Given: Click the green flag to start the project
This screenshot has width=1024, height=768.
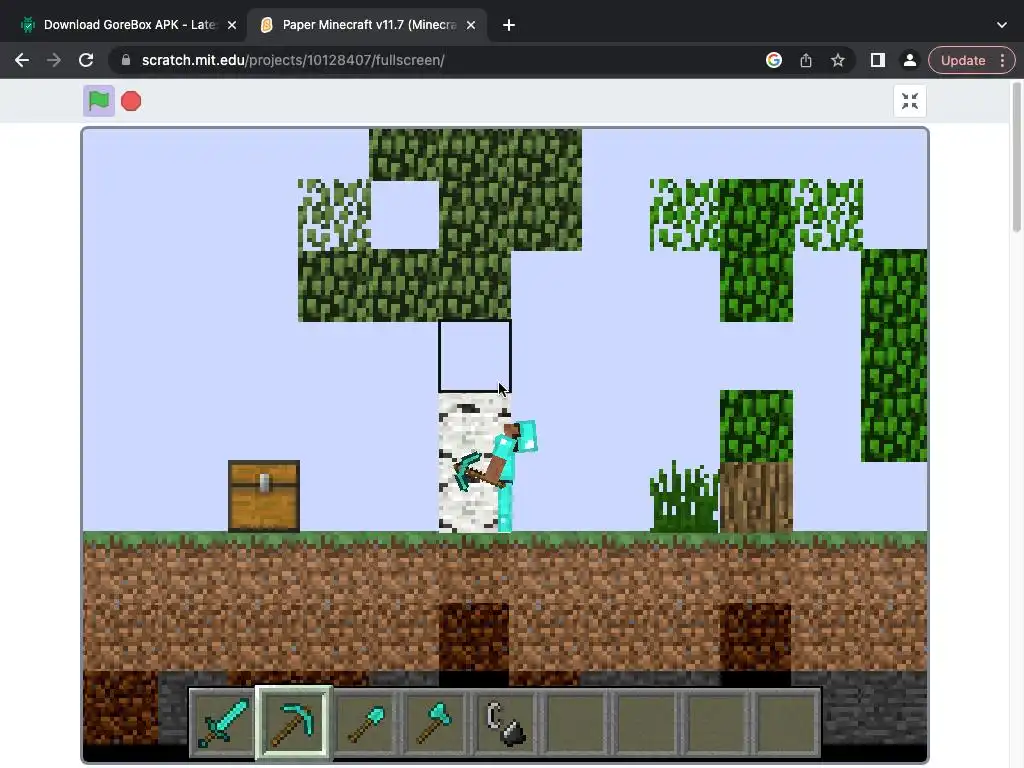Looking at the screenshot, I should pyautogui.click(x=99, y=101).
